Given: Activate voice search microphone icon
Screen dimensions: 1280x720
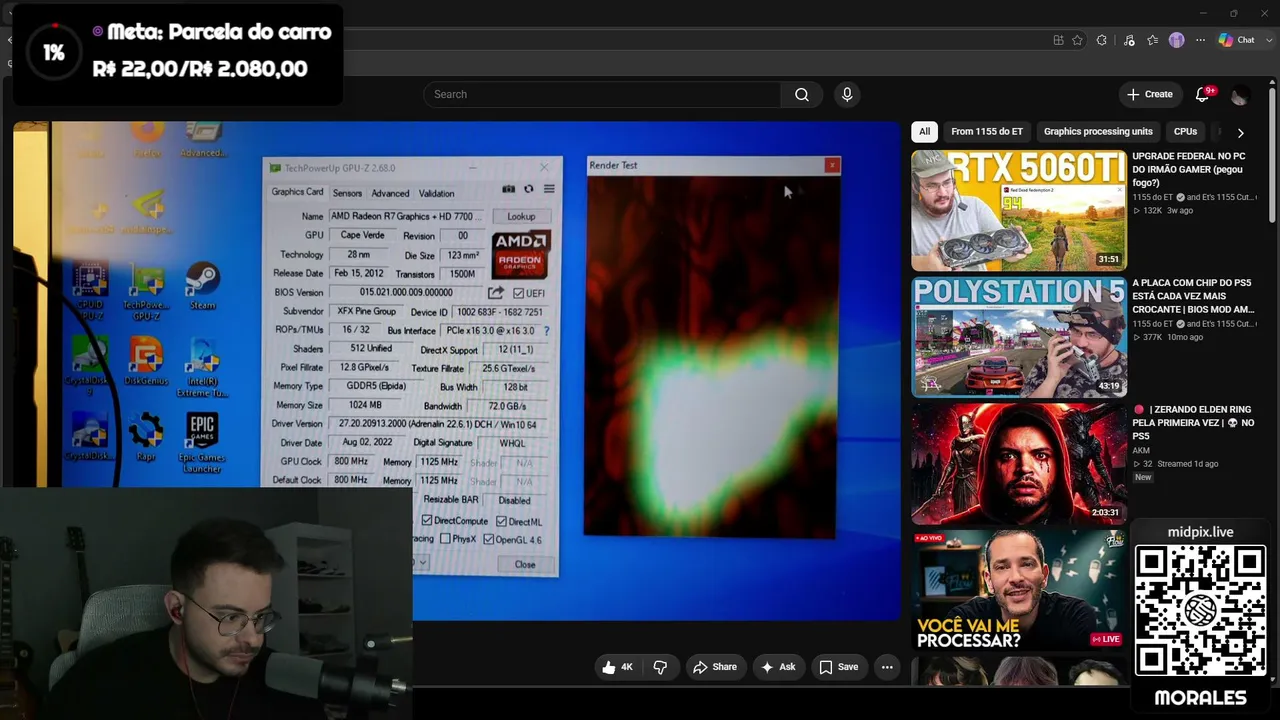Looking at the screenshot, I should pos(847,94).
